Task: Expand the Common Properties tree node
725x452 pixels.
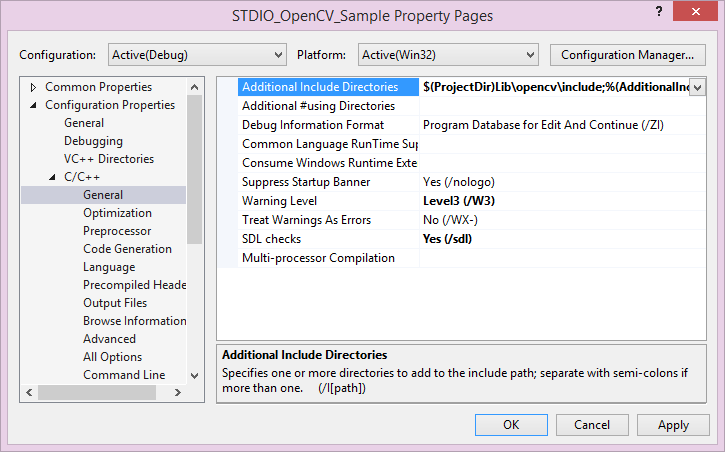Action: pos(33,87)
